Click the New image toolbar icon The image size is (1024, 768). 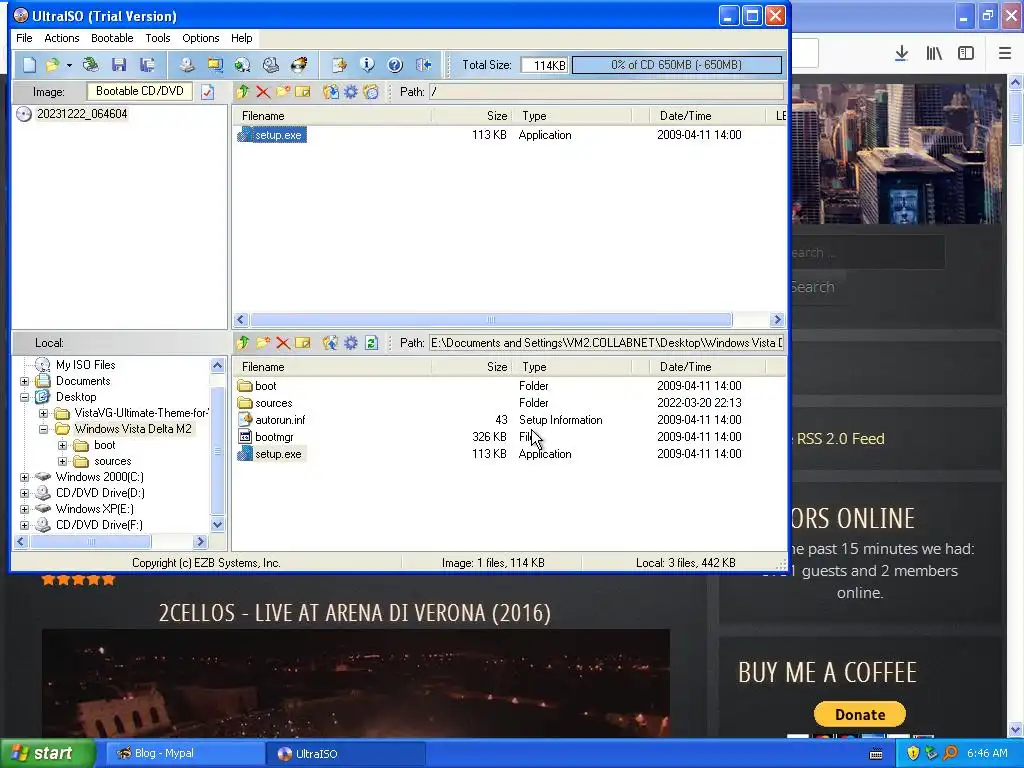point(29,65)
